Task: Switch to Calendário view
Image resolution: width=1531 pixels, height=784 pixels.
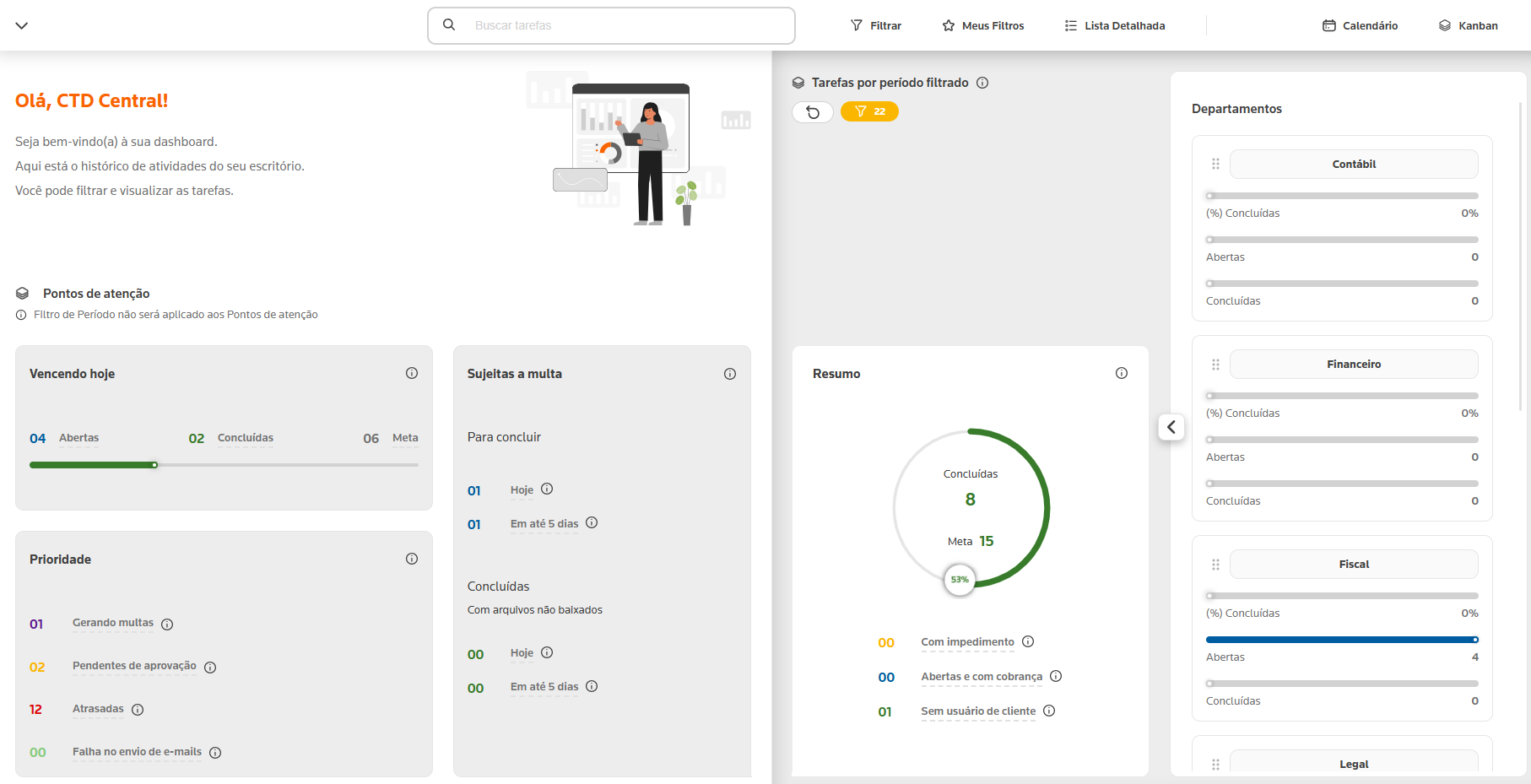Action: pos(1360,25)
